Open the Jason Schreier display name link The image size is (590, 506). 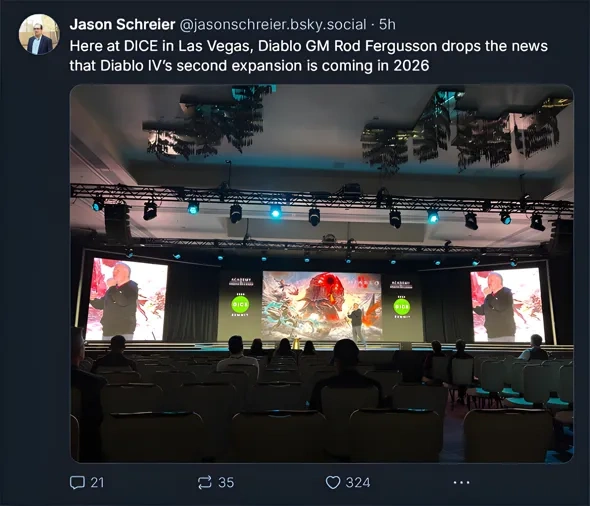tap(122, 24)
